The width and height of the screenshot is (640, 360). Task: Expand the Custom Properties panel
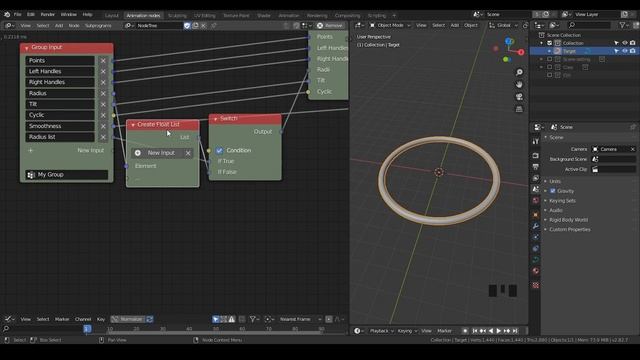click(x=569, y=229)
